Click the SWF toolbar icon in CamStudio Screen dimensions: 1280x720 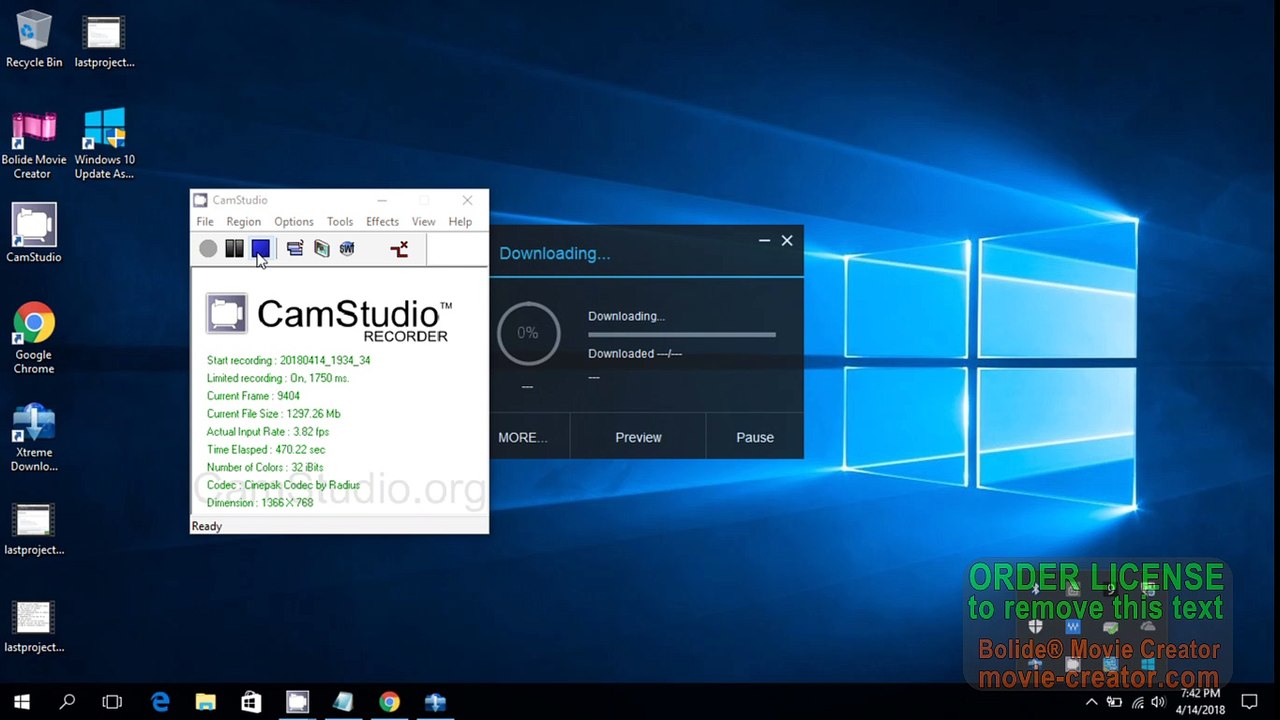pos(347,249)
